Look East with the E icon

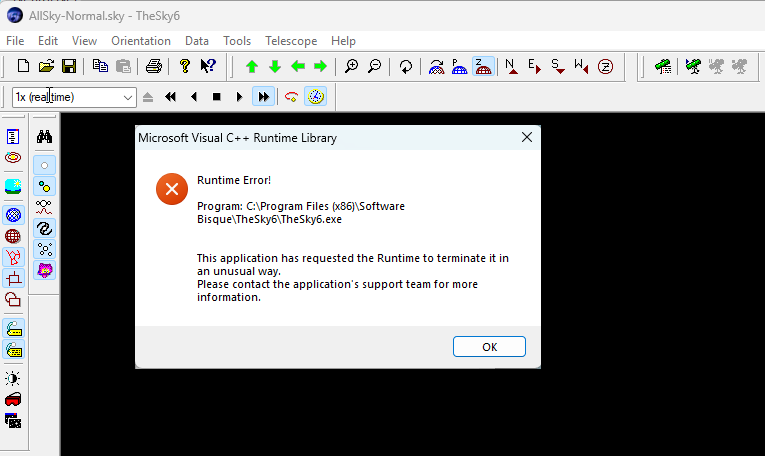(x=534, y=66)
